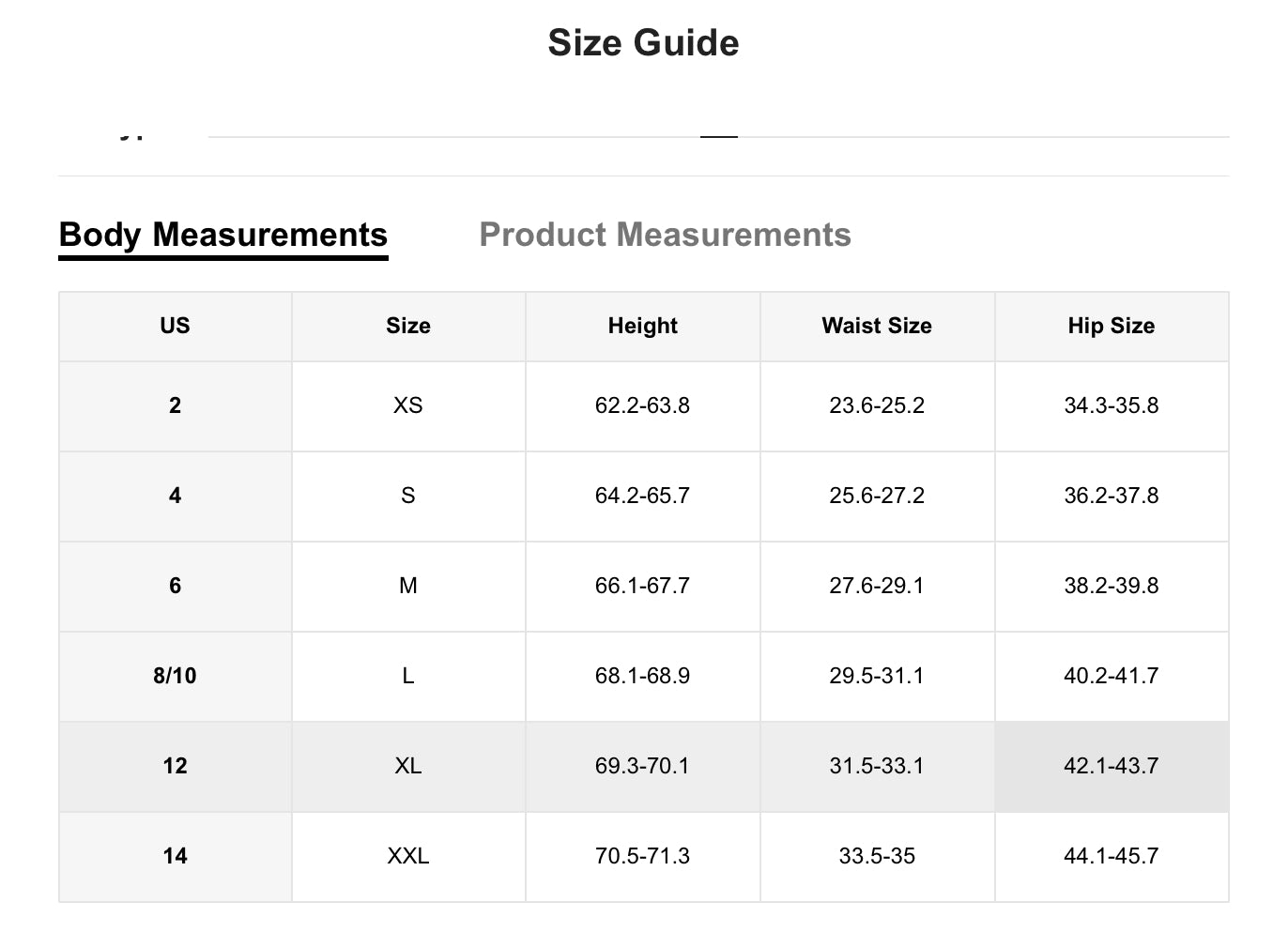Click the US size 2 row label
This screenshot has height=932, width=1288.
(175, 405)
